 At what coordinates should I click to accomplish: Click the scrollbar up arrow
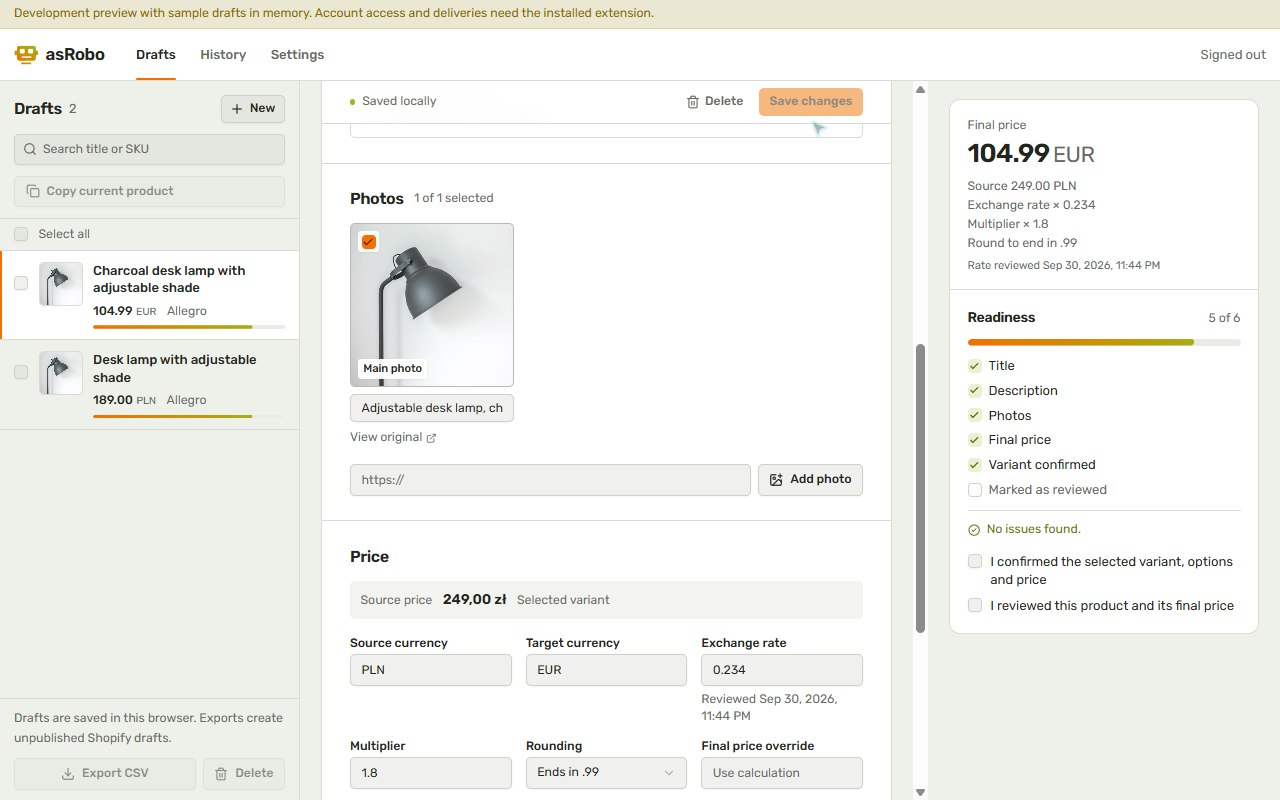[x=920, y=90]
